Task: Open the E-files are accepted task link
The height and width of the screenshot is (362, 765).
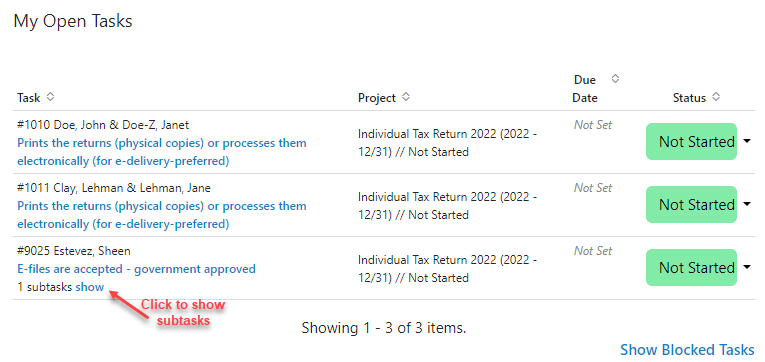Action: (136, 269)
